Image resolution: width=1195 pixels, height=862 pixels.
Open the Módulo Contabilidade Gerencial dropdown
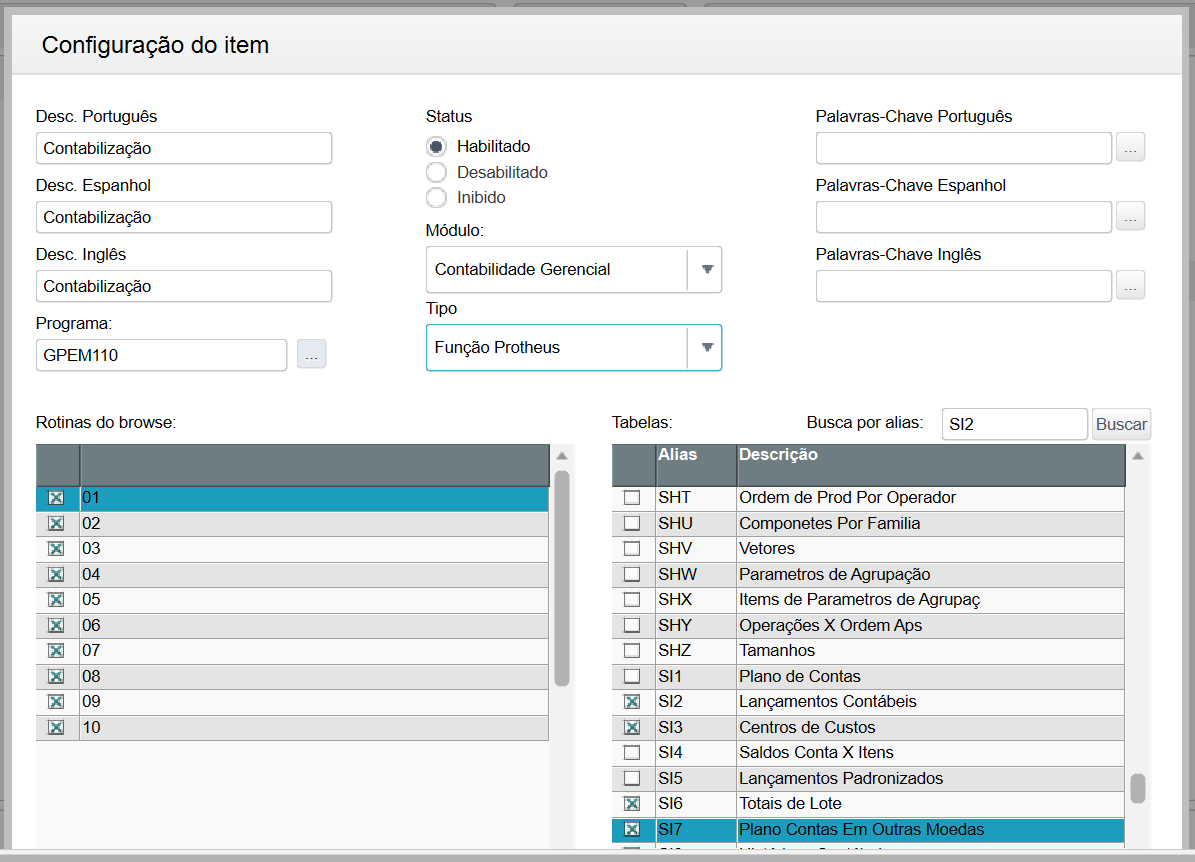coord(573,269)
